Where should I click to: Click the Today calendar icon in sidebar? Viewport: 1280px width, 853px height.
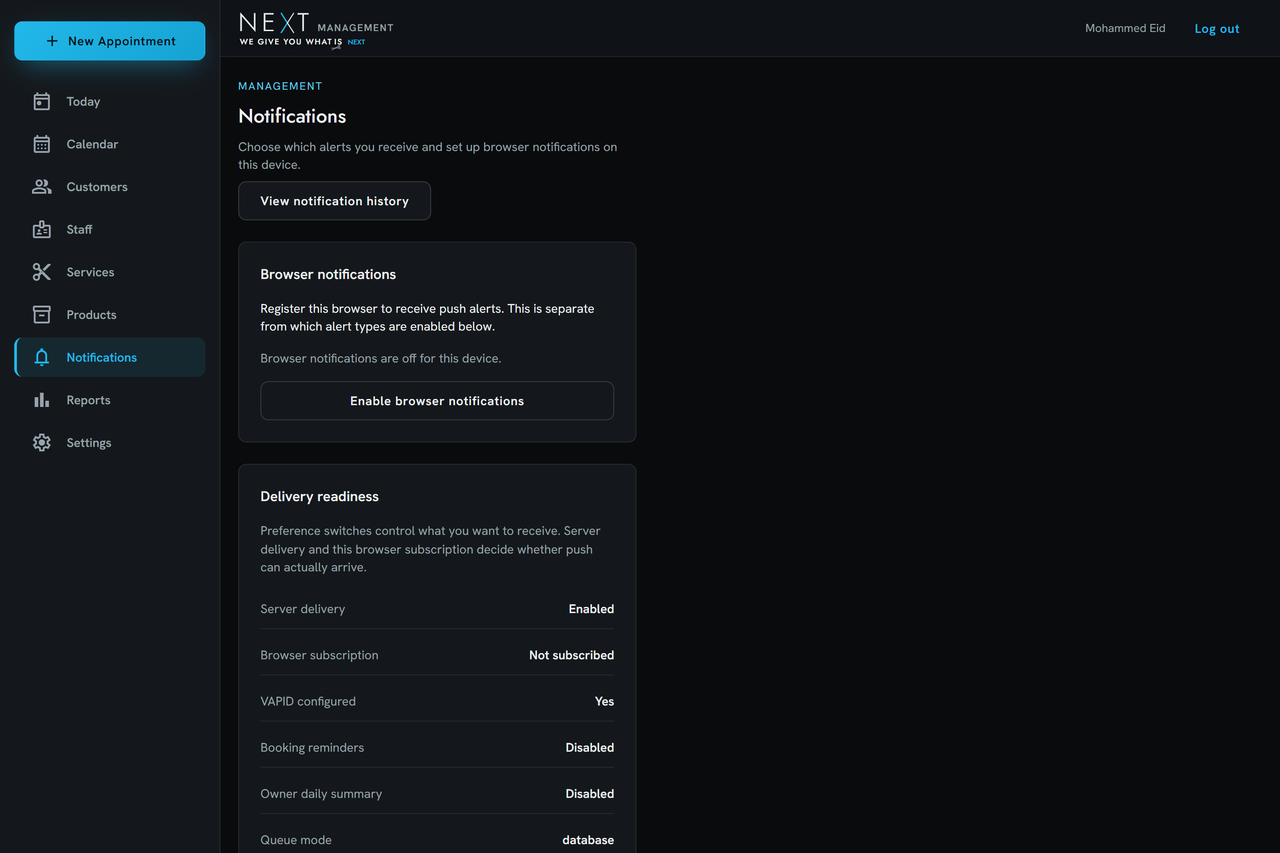point(41,102)
